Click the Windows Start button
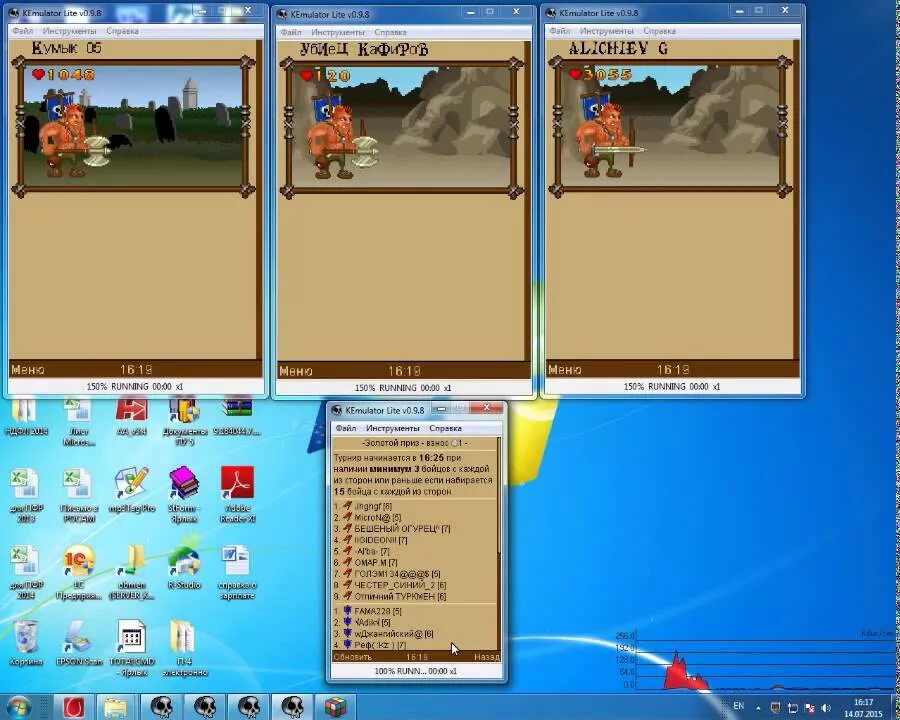The width and height of the screenshot is (900, 720). (x=19, y=707)
